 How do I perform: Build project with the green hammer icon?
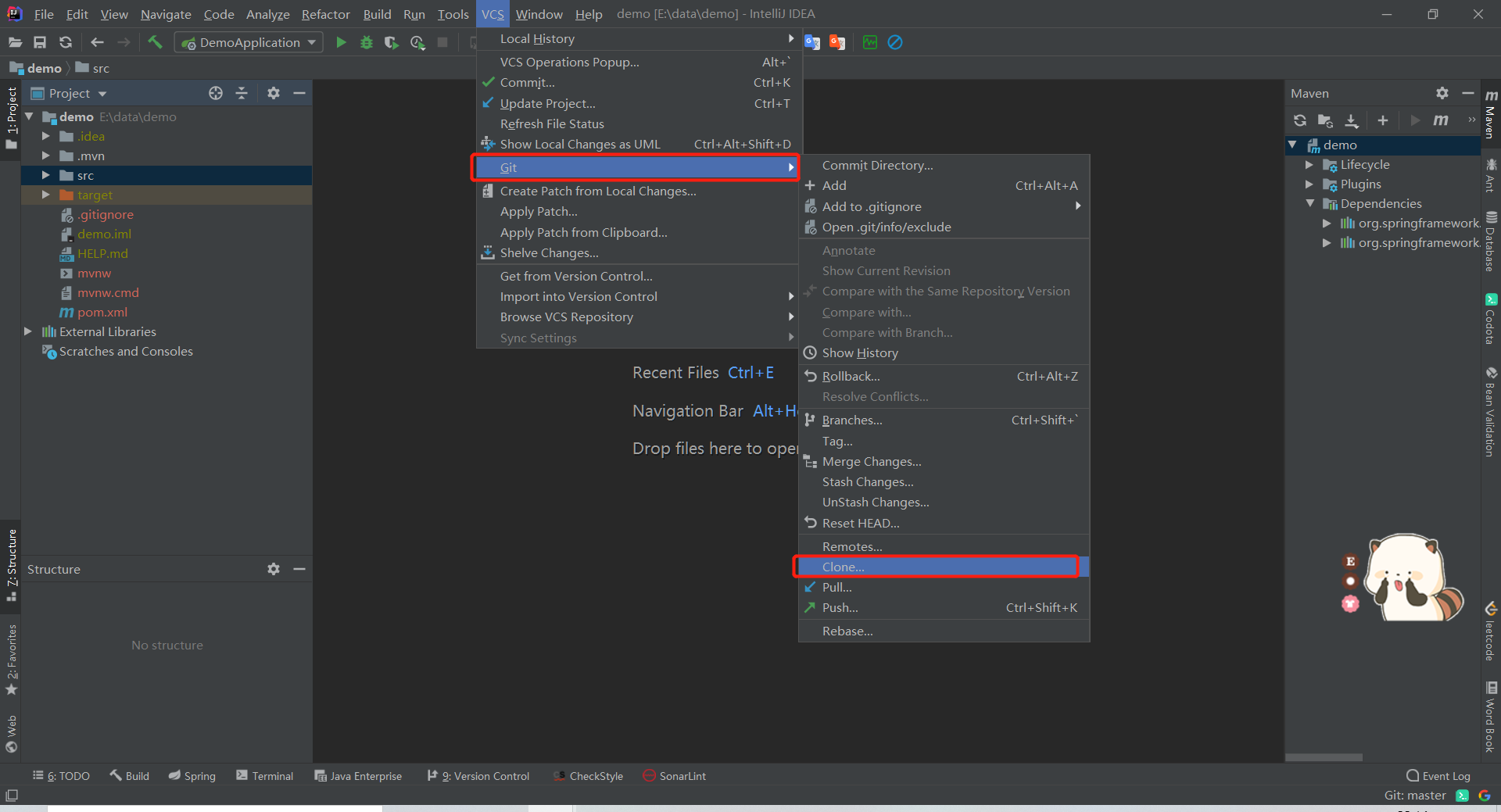tap(155, 42)
